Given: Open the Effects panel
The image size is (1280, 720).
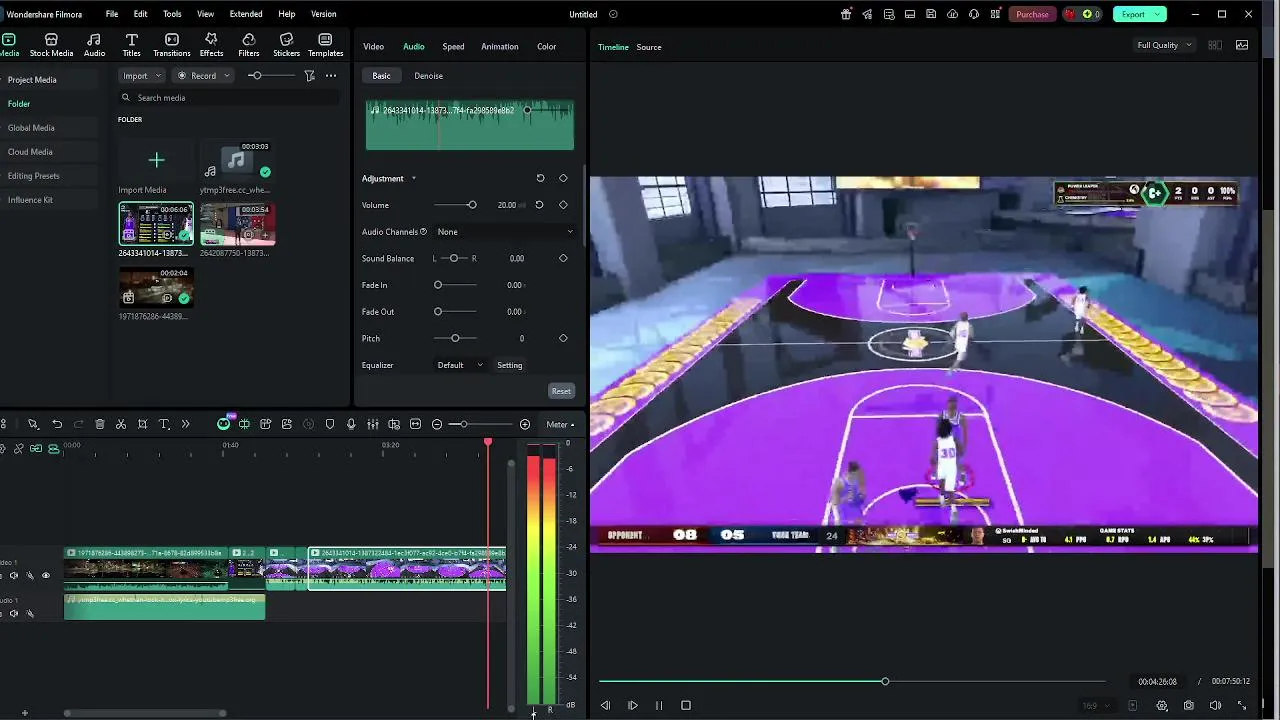Looking at the screenshot, I should 211,45.
